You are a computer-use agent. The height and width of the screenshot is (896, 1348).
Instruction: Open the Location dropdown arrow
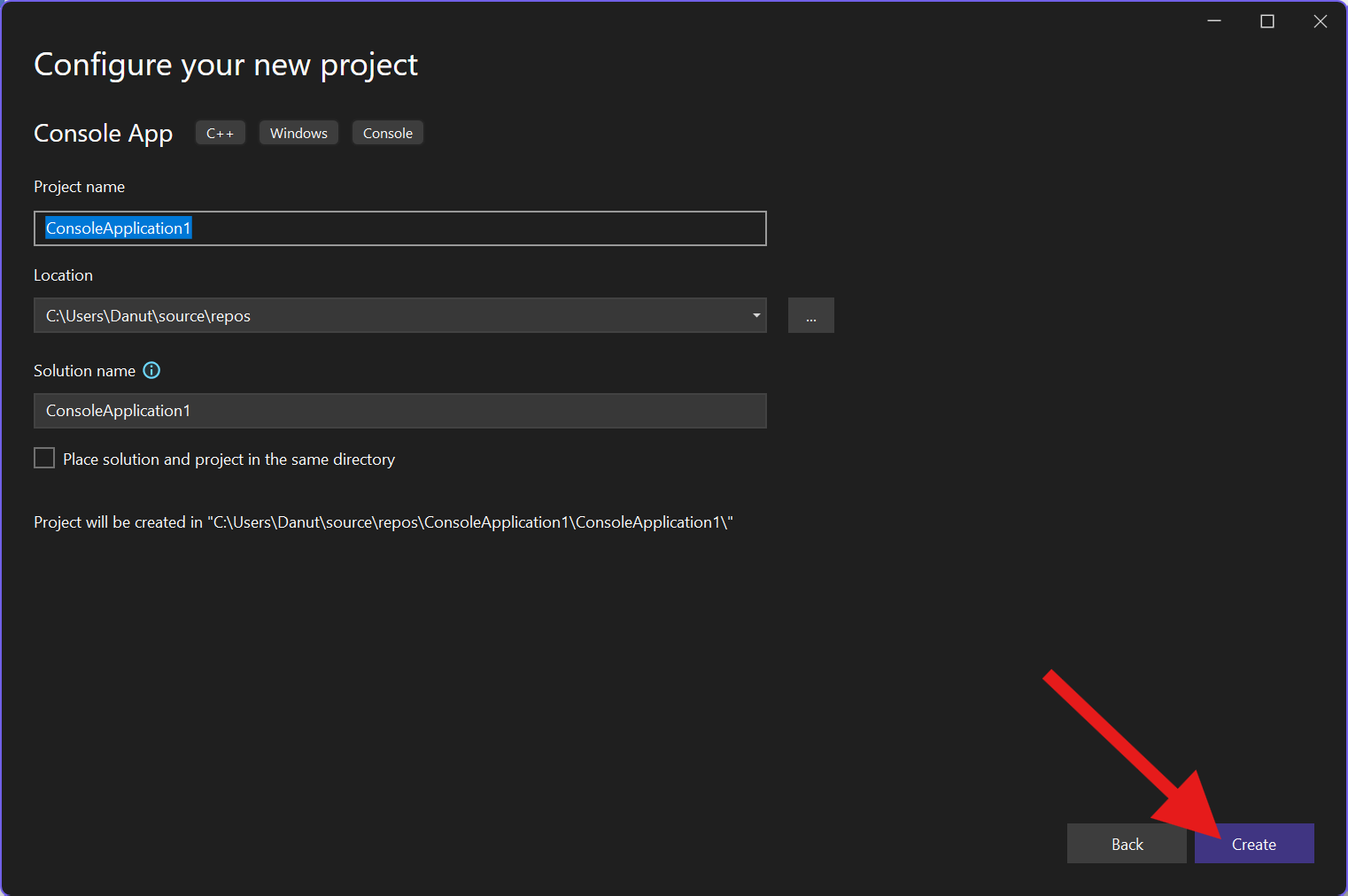[756, 315]
